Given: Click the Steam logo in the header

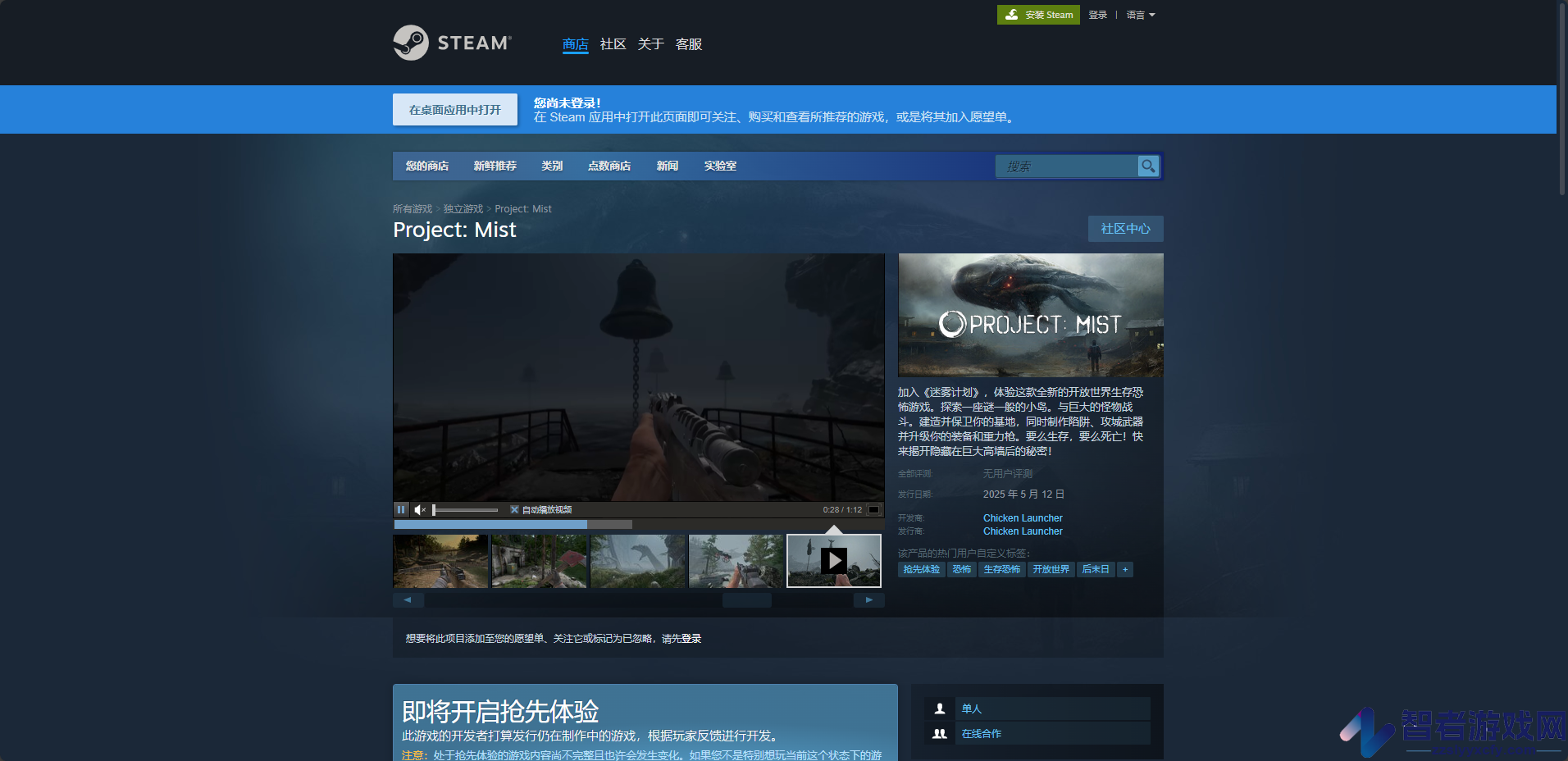Looking at the screenshot, I should coord(452,43).
